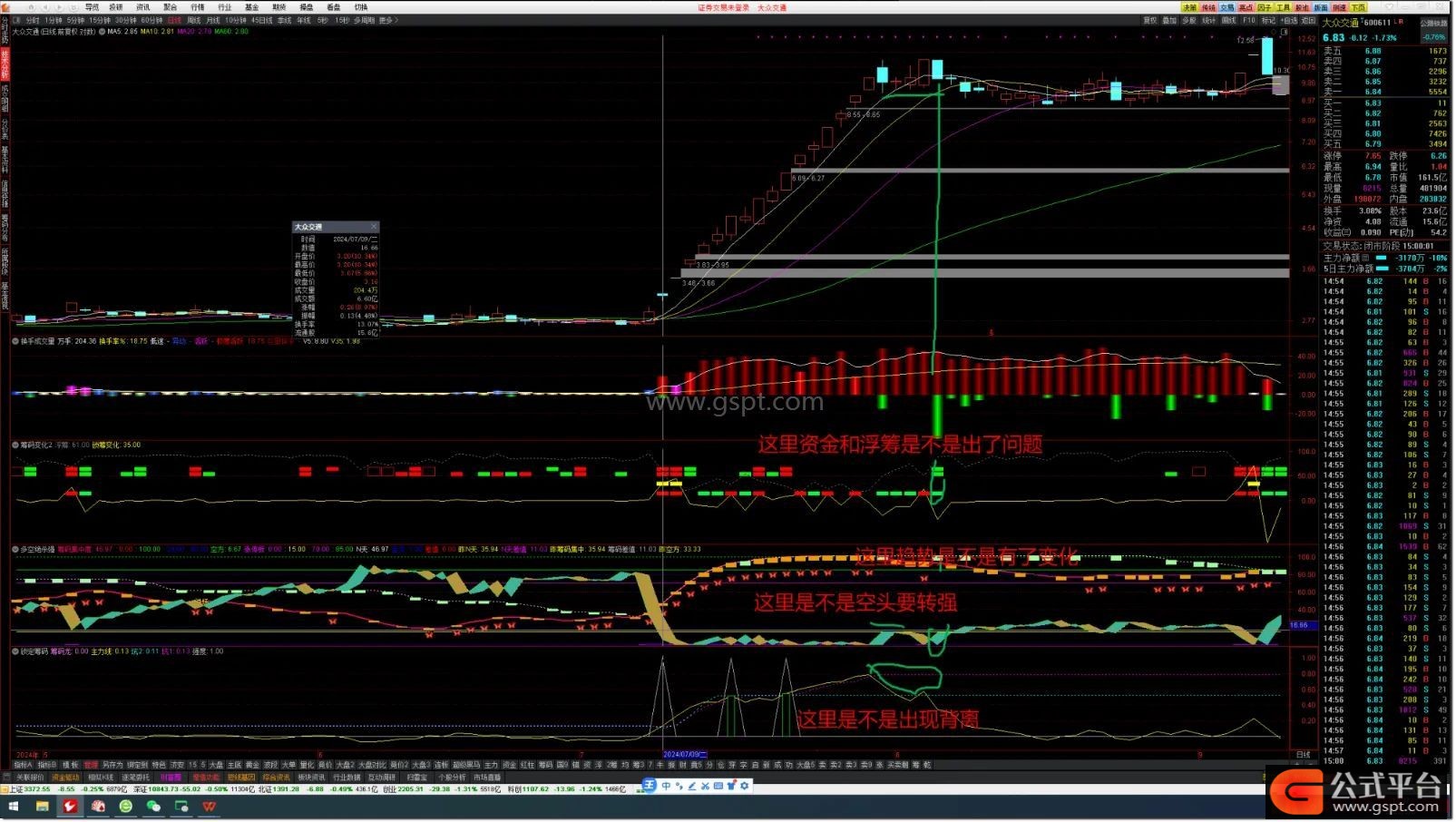The width and height of the screenshot is (1456, 822).
Task: Select the 行业数据 bottom tab
Action: 347,778
